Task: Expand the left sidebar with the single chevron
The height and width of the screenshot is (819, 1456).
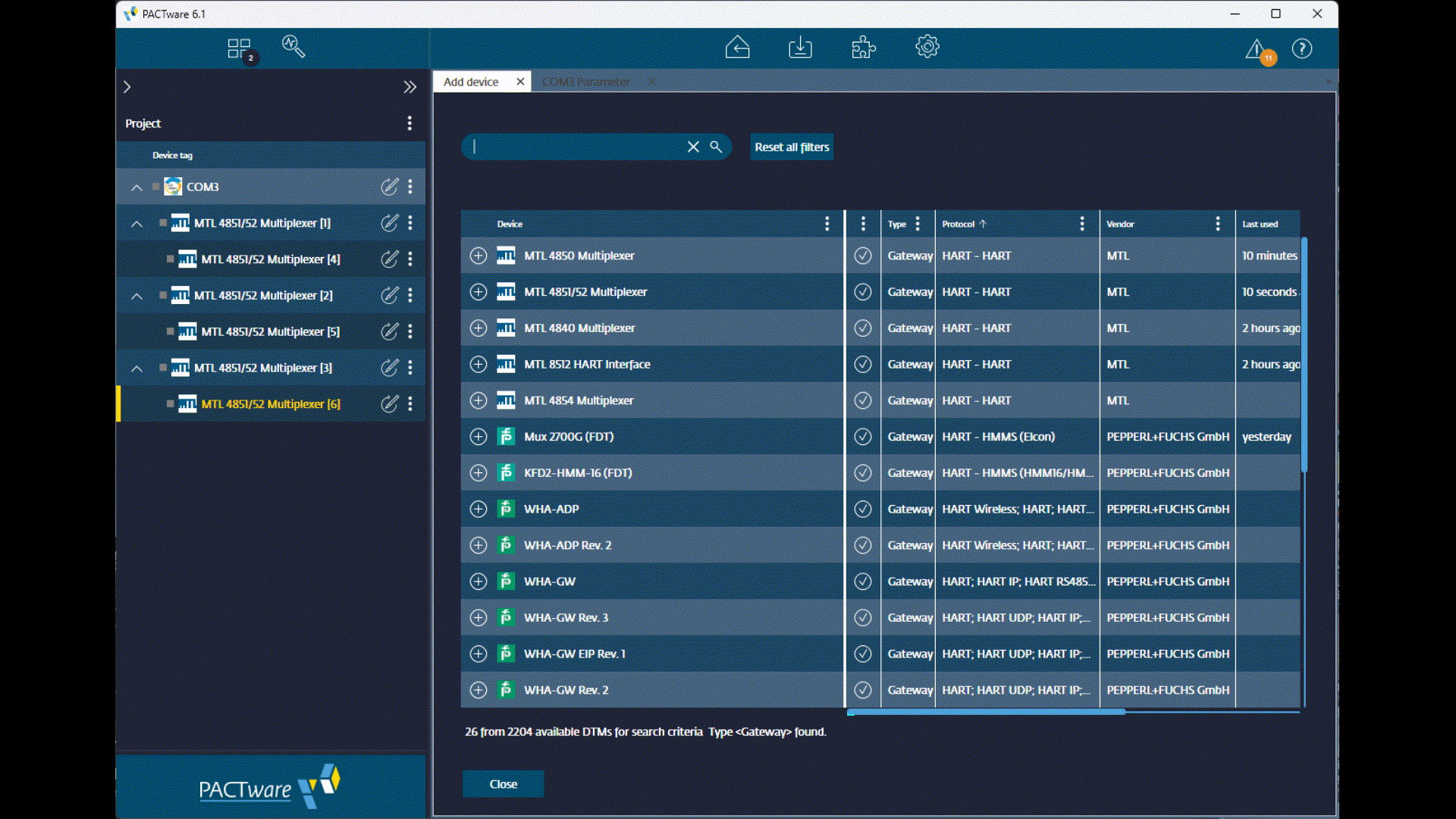Action: (127, 87)
